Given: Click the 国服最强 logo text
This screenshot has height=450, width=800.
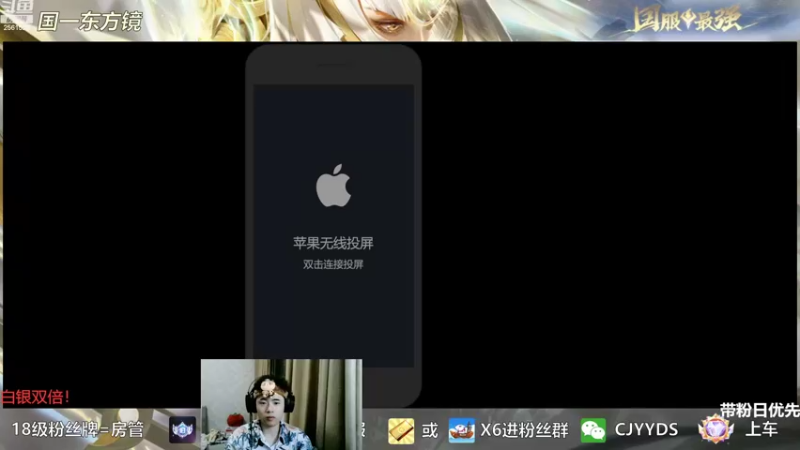Looking at the screenshot, I should click(x=687, y=20).
